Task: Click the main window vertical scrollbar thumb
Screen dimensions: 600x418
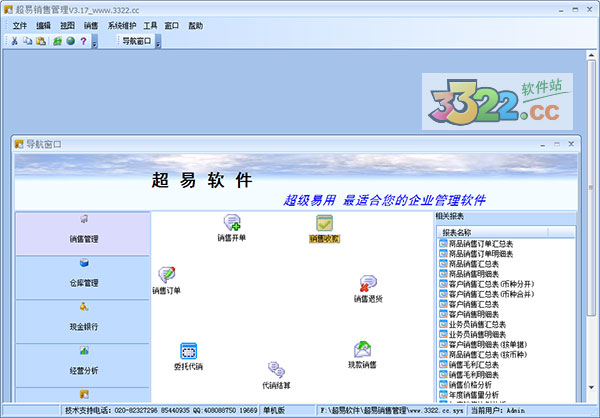Action: 591,188
